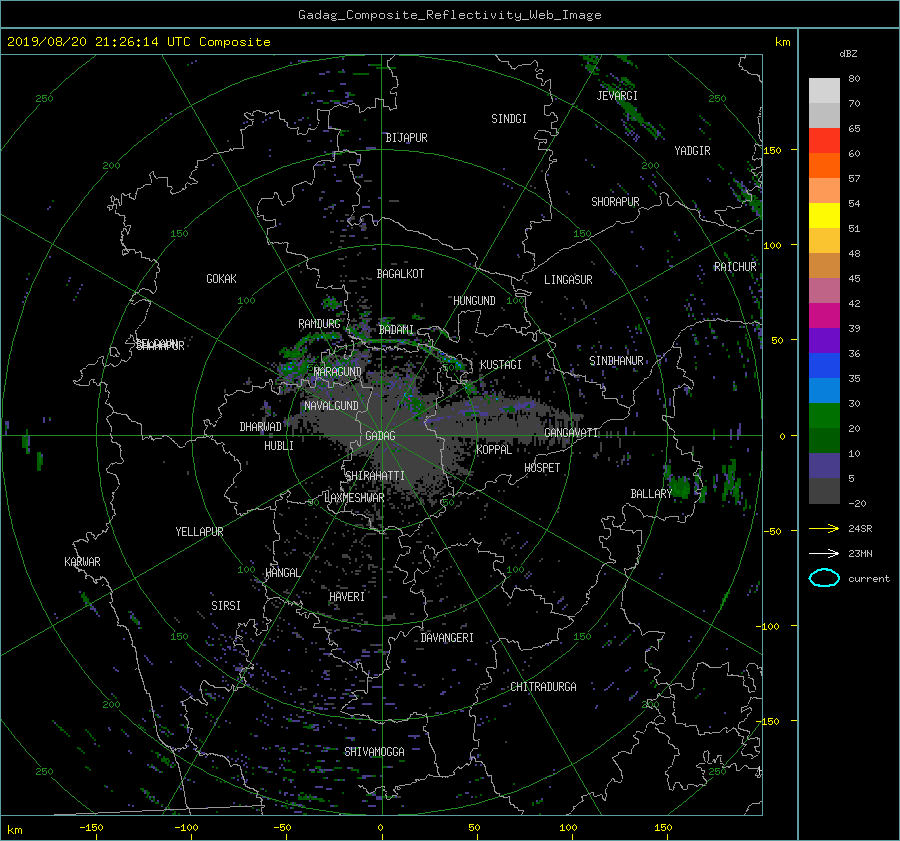This screenshot has width=900, height=841.
Task: Click the BAGALKOT city label
Action: coord(400,274)
